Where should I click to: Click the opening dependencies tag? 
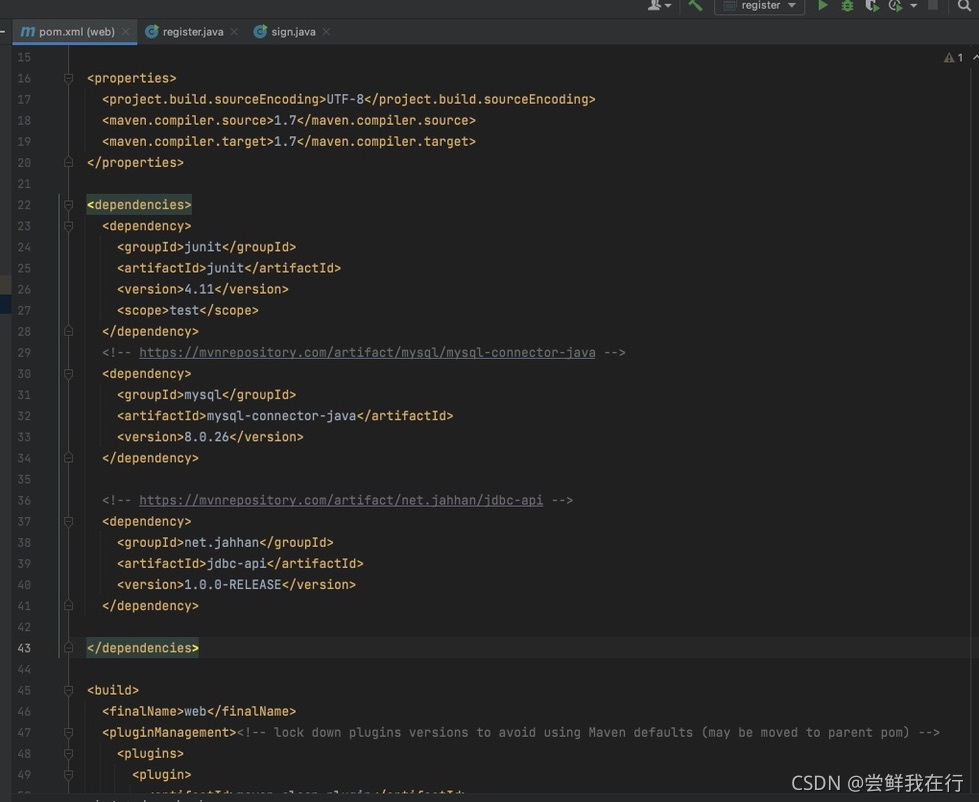[x=139, y=205]
